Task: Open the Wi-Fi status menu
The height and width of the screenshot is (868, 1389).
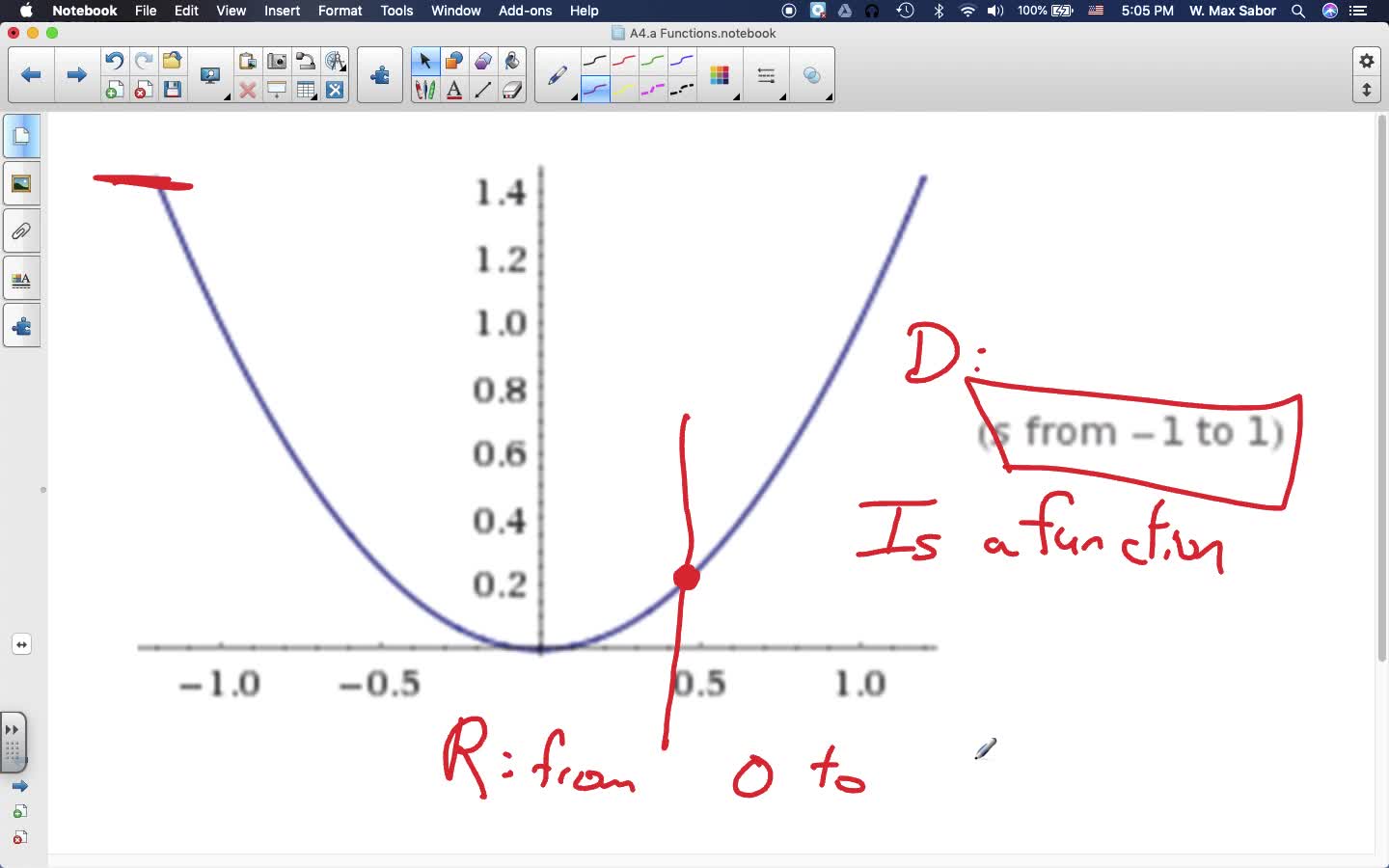Action: click(x=967, y=11)
